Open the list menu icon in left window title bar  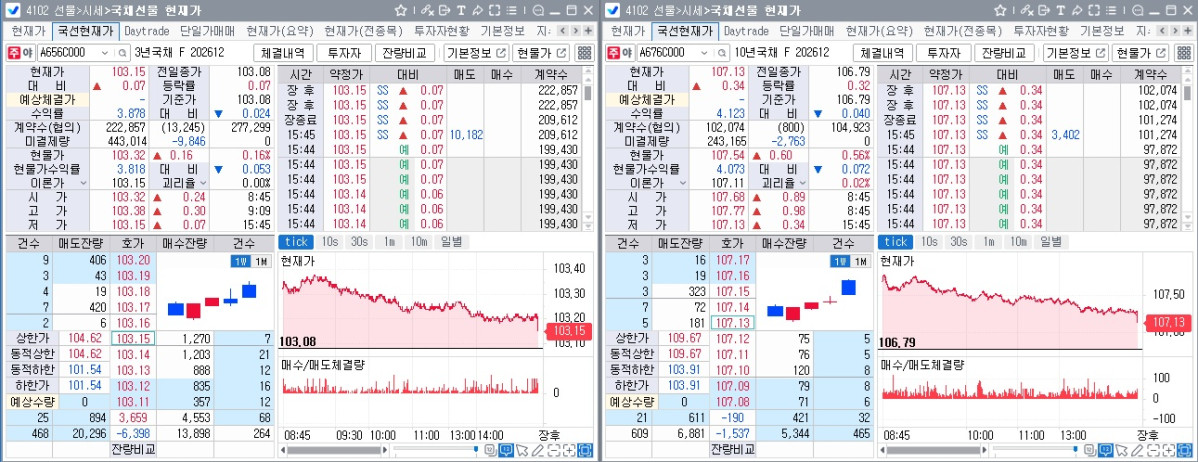(511, 10)
